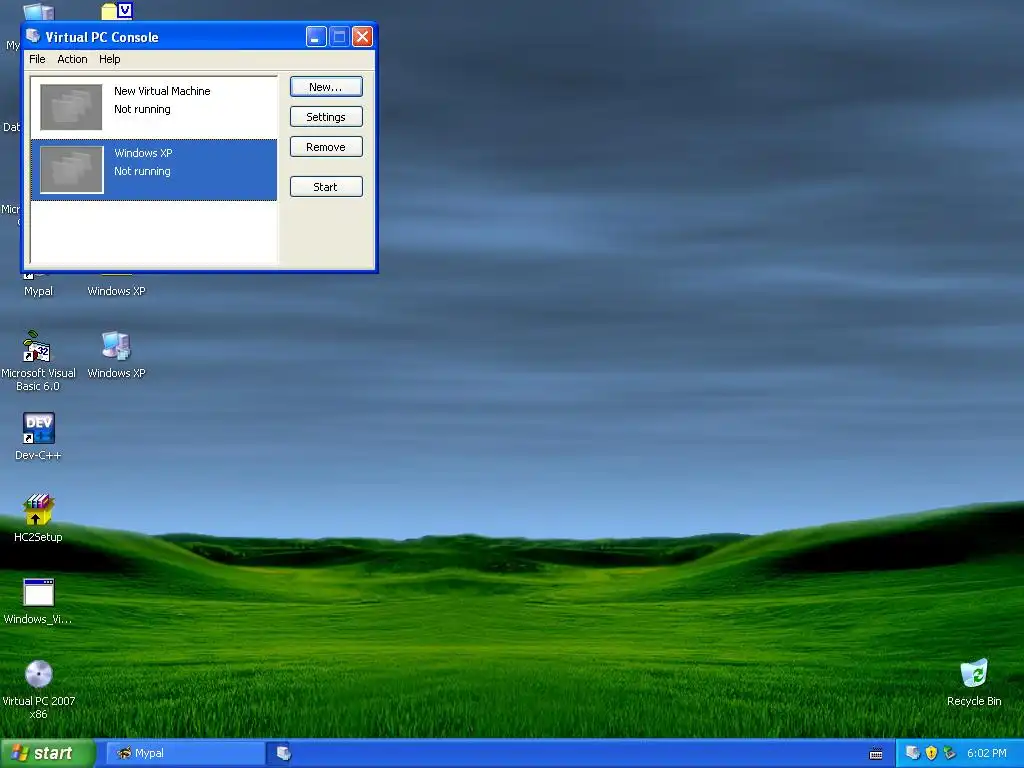Click the Remove button
The width and height of the screenshot is (1024, 768).
tap(326, 147)
